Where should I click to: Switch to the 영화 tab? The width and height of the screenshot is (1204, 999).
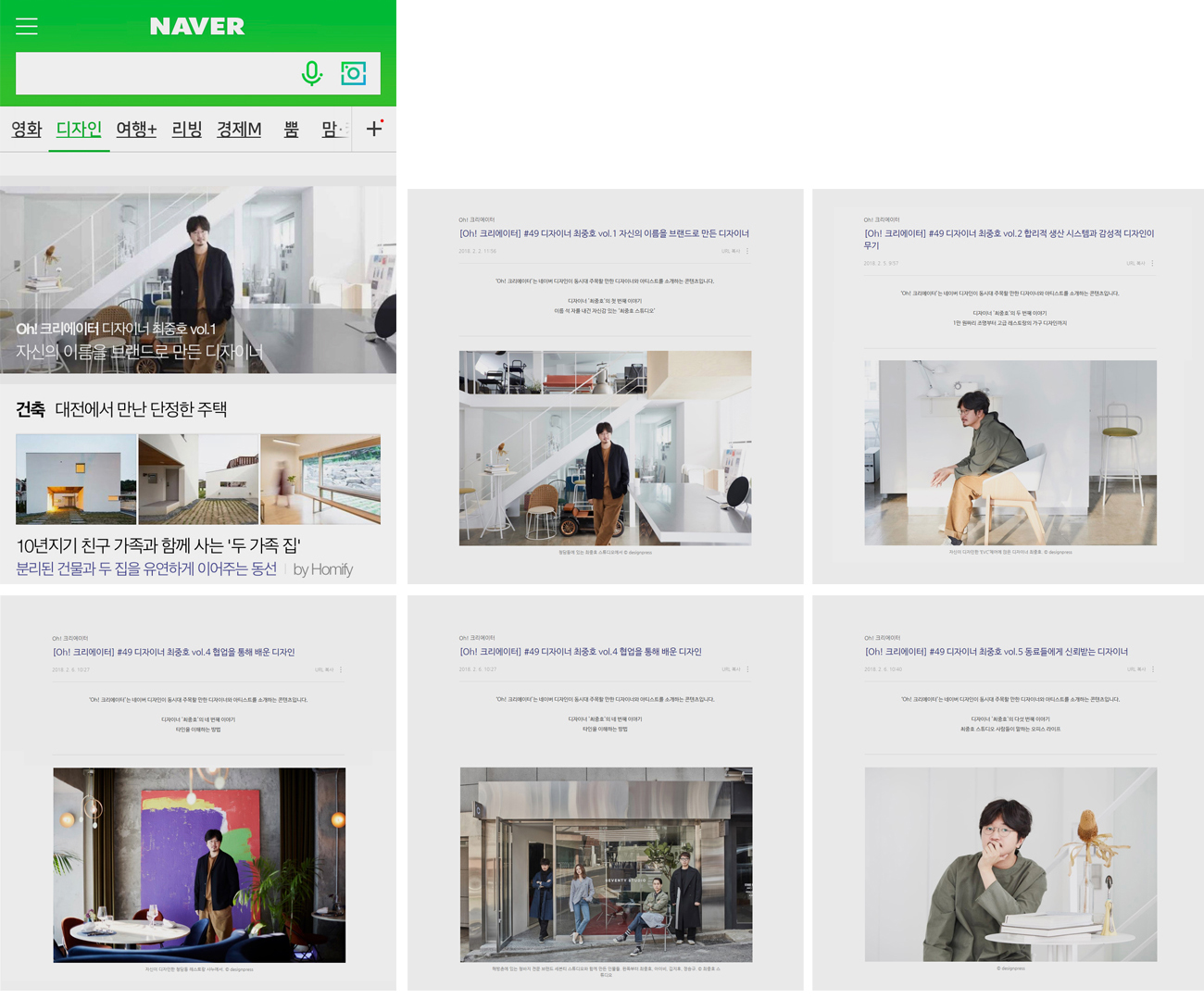pos(27,129)
